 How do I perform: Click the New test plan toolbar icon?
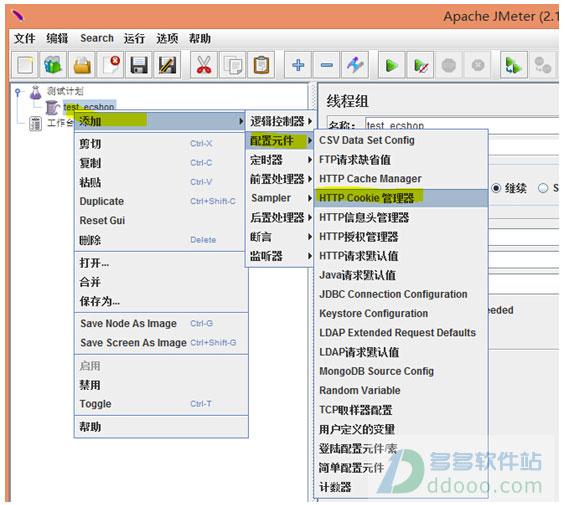(x=25, y=65)
